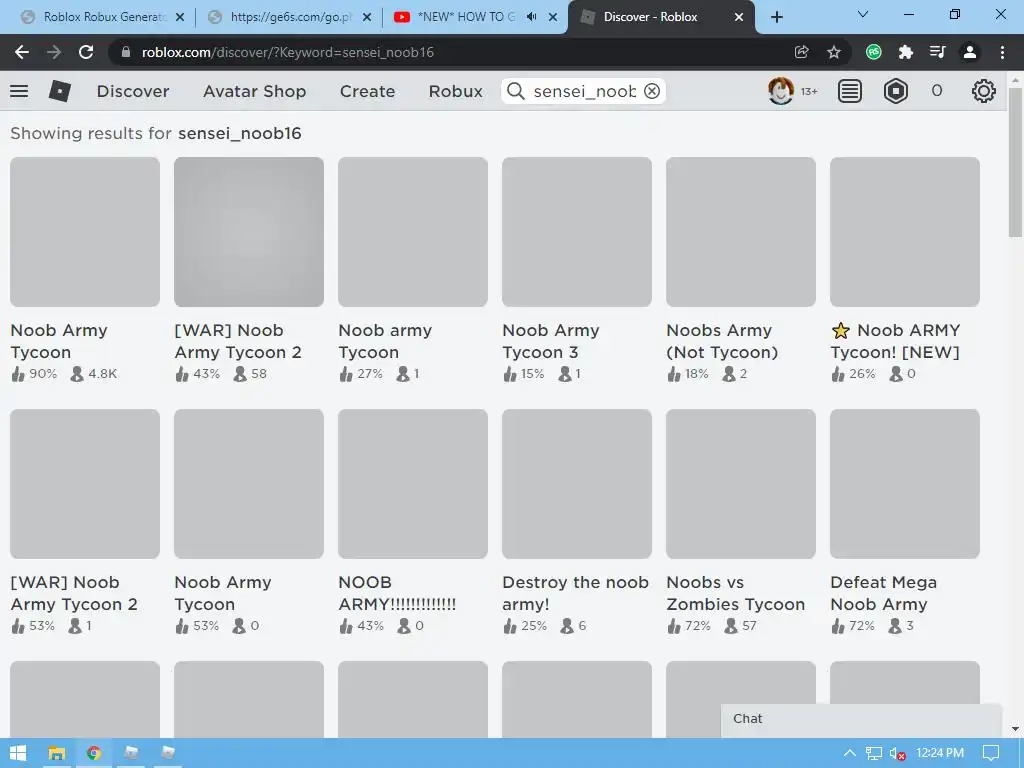Reload the page with the refresh icon
Screen dimensions: 1024x768
click(86, 52)
